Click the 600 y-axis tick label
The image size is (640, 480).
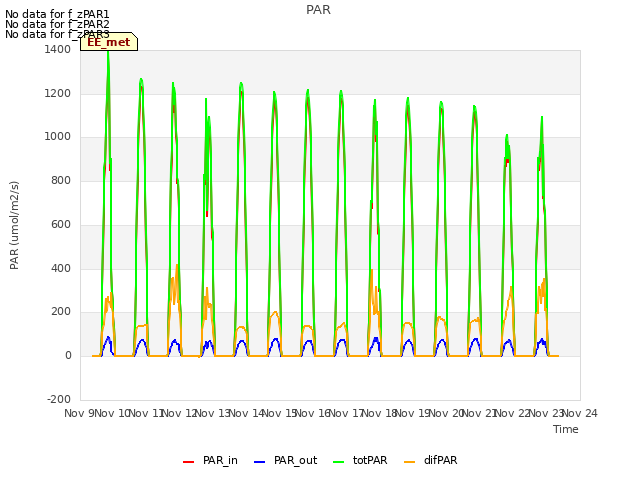click(x=61, y=224)
